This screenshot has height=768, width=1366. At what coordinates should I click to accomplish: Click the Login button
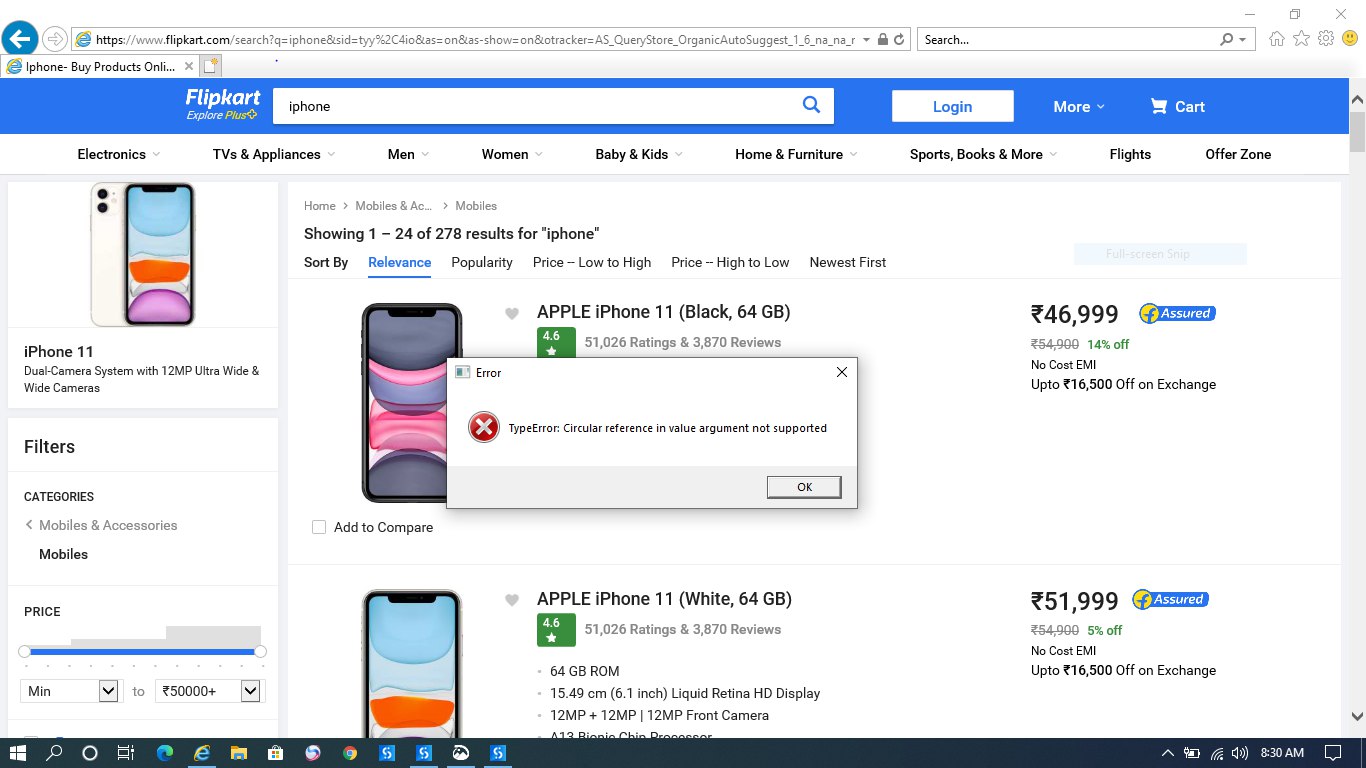point(952,106)
